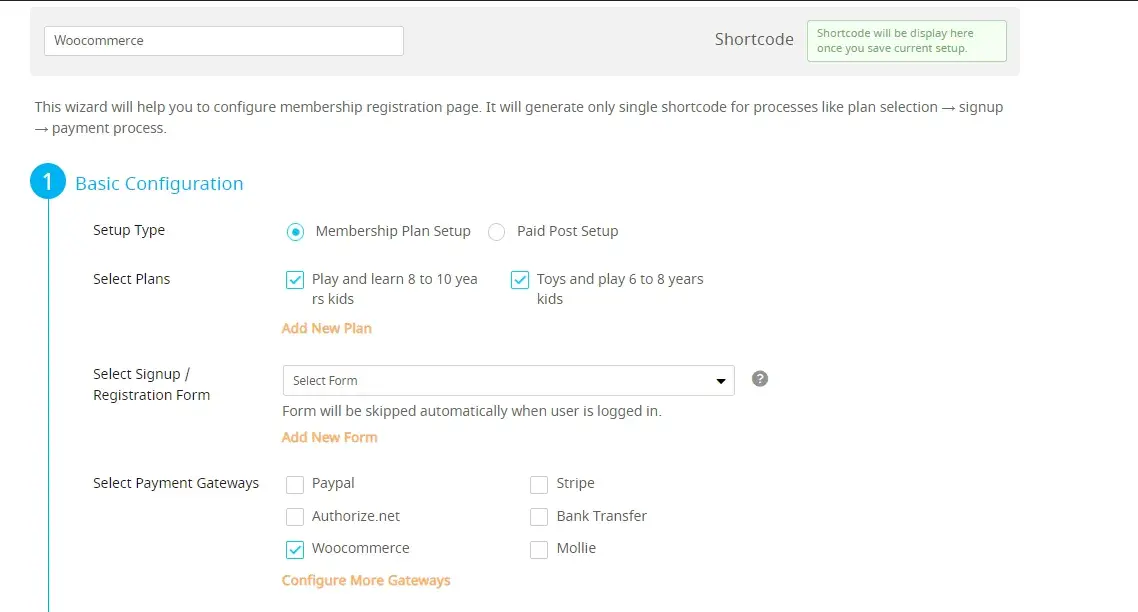The height and width of the screenshot is (612, 1138).
Task: Uncheck Play and learn 8 to 10 plan
Action: (x=295, y=280)
